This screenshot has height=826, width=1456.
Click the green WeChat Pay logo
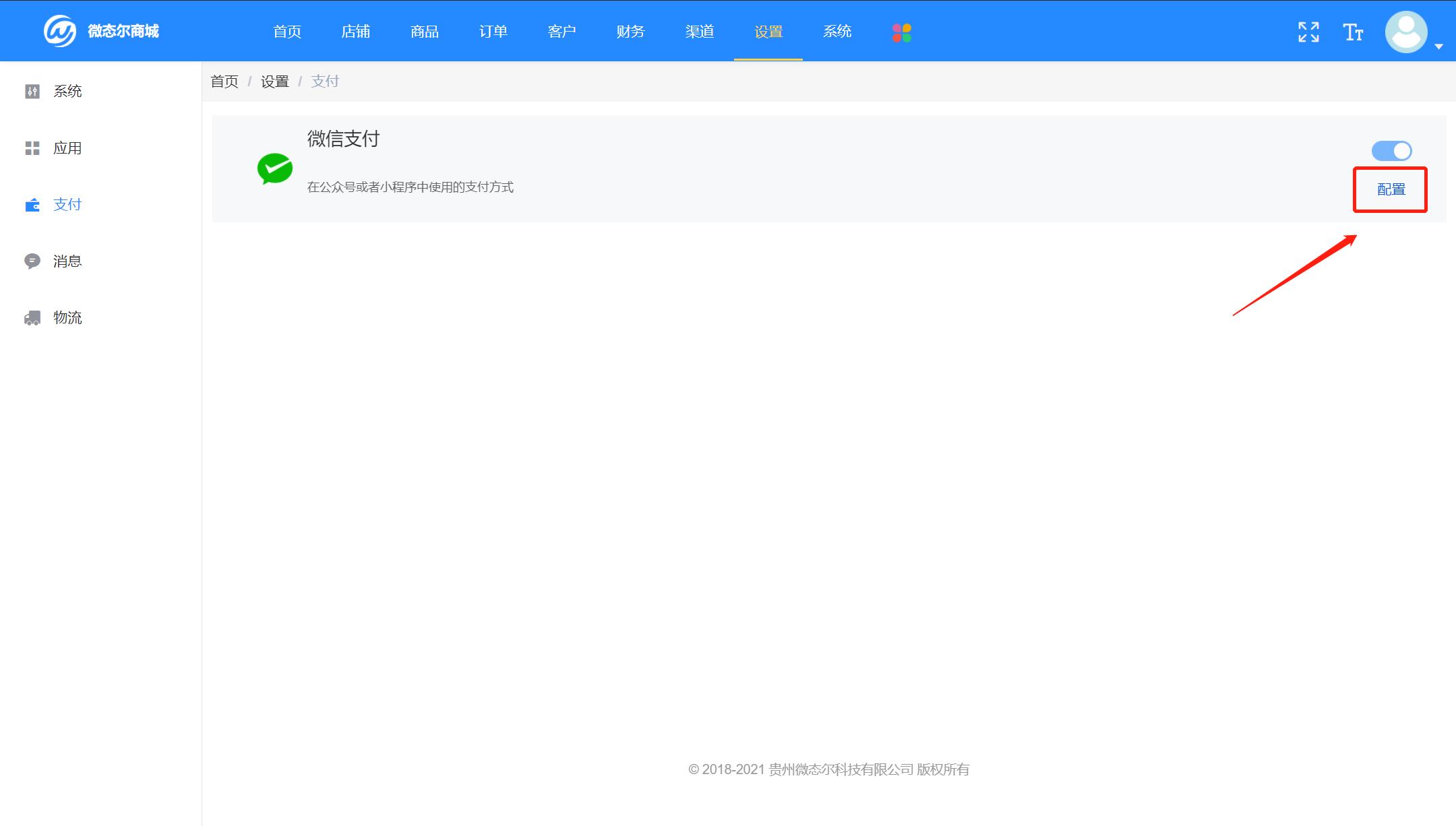click(274, 169)
